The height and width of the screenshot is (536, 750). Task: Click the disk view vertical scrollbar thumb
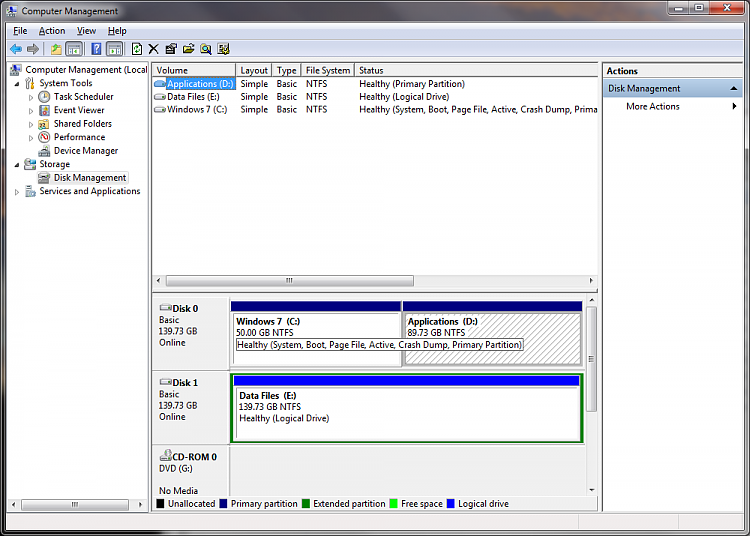pyautogui.click(x=591, y=359)
